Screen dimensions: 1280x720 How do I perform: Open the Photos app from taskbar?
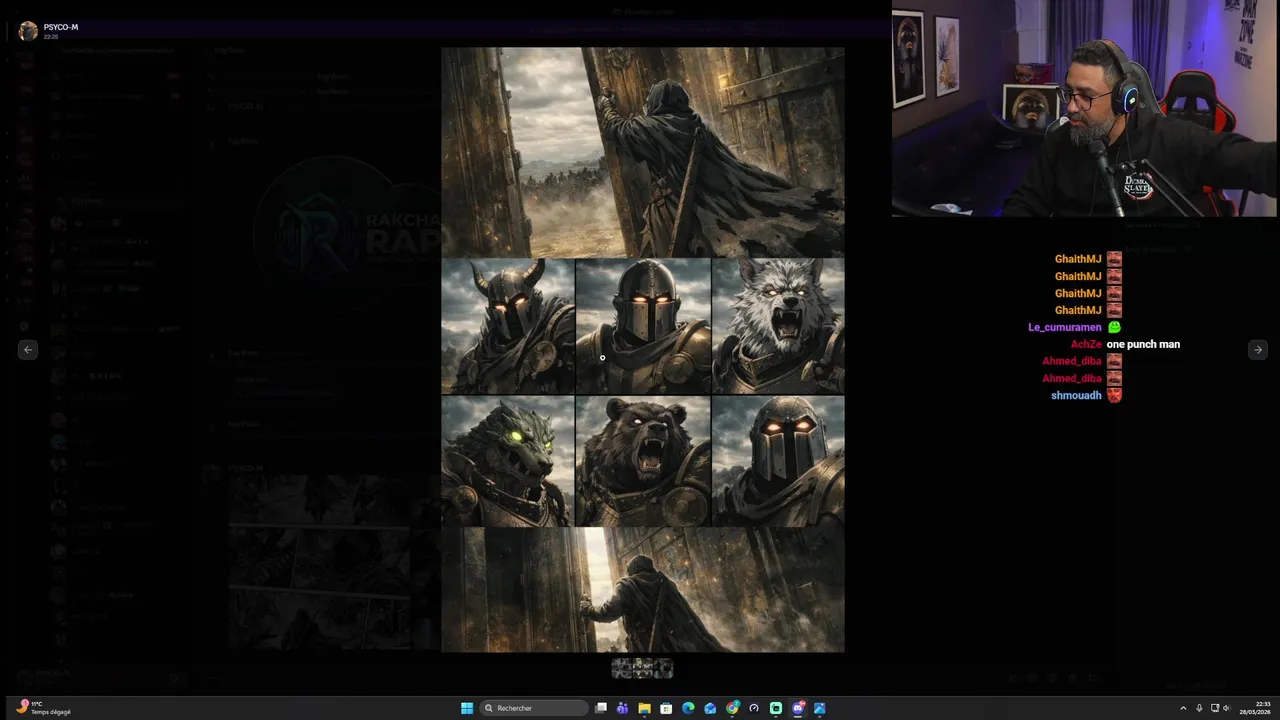coord(820,708)
